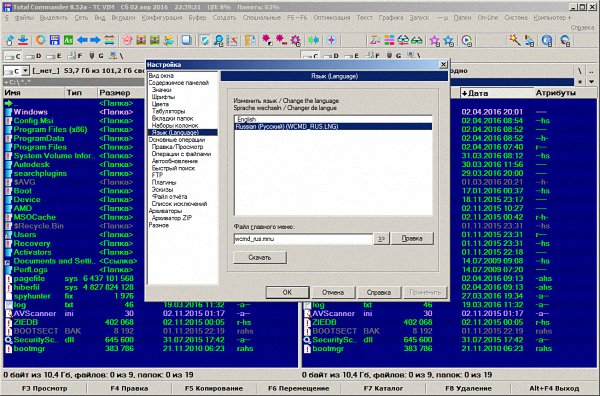Viewport: 600px width, 396px height.
Task: Click the '>>' browse button
Action: 382,238
